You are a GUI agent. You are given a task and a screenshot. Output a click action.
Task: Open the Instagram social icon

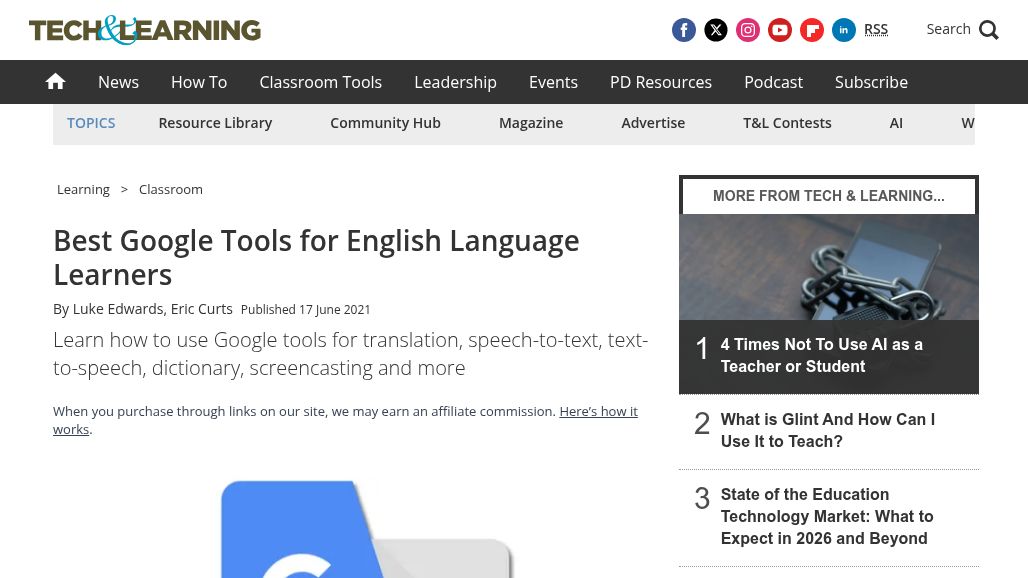tap(747, 30)
